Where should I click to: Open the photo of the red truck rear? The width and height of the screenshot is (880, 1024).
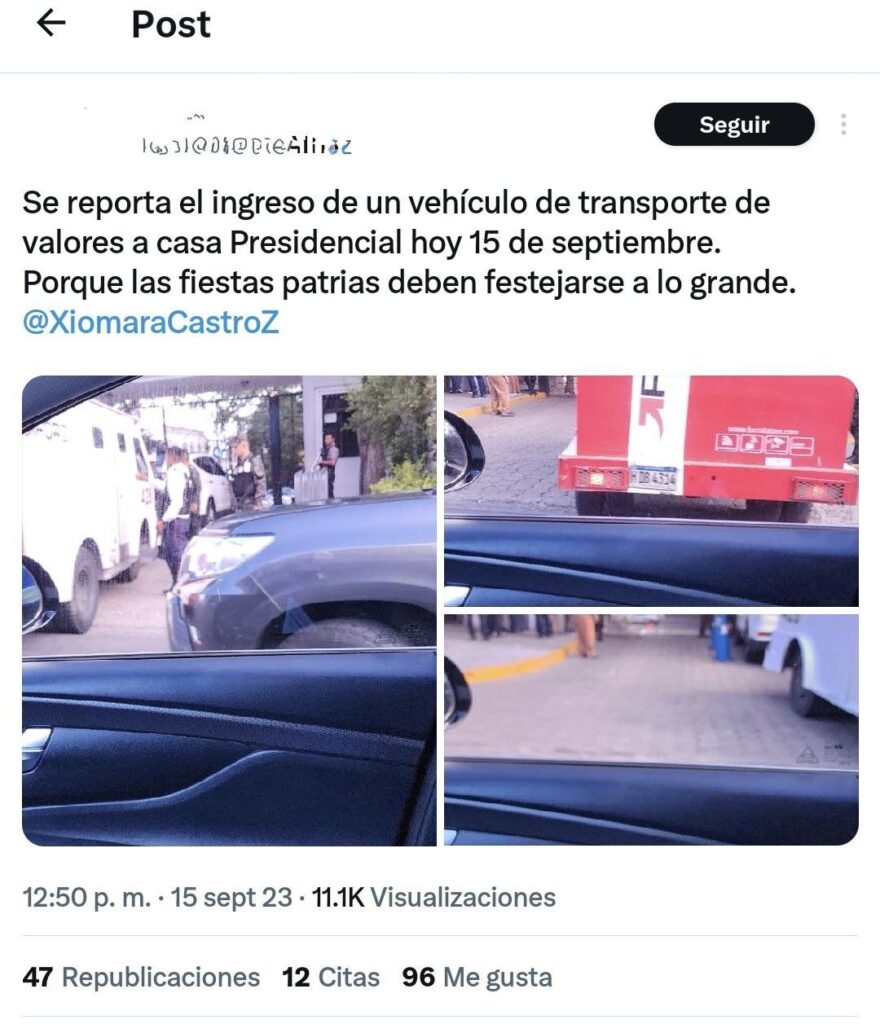pyautogui.click(x=651, y=490)
